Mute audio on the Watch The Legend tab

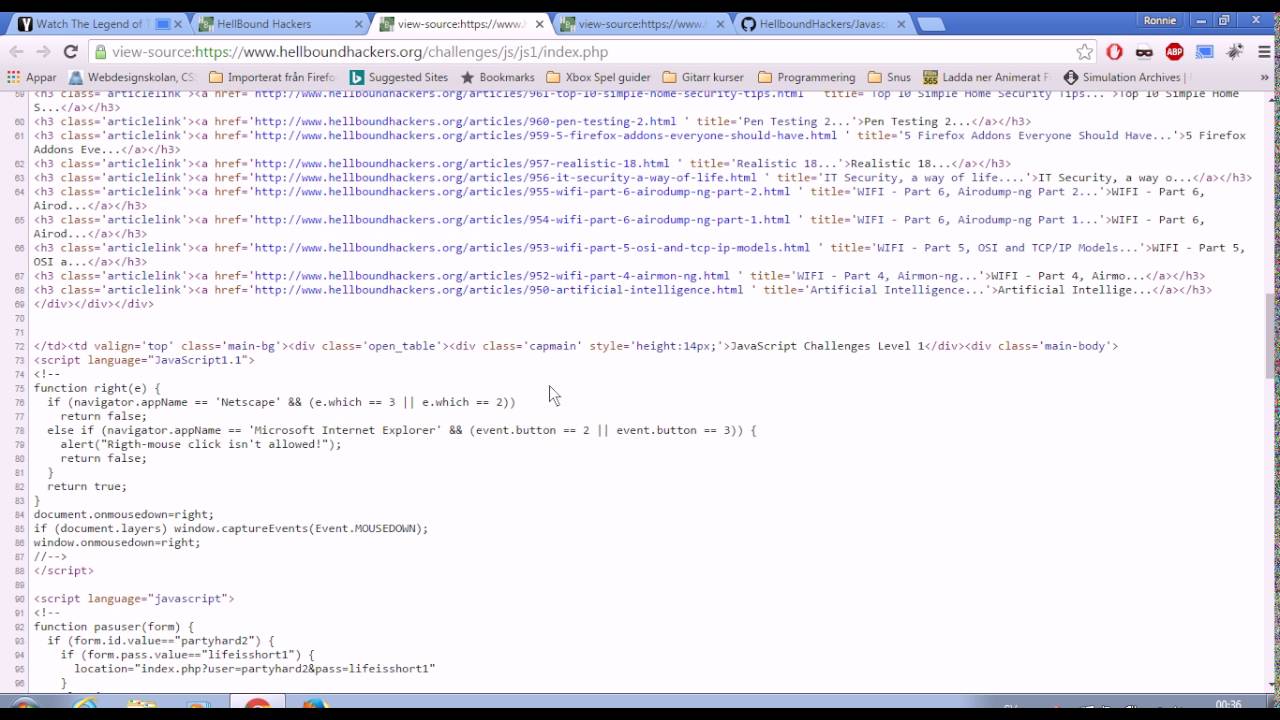point(163,24)
